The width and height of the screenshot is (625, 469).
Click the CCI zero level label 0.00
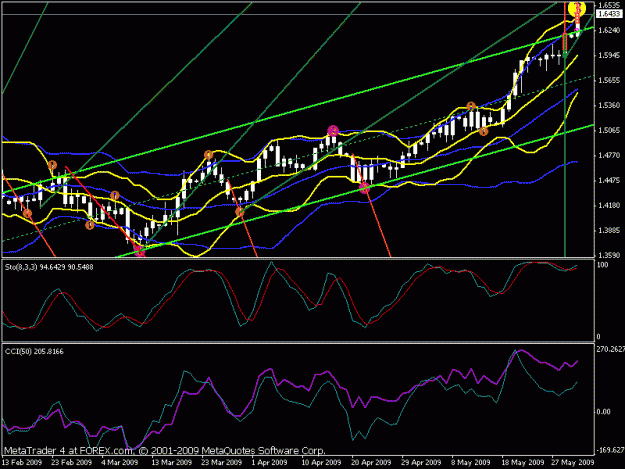603,412
